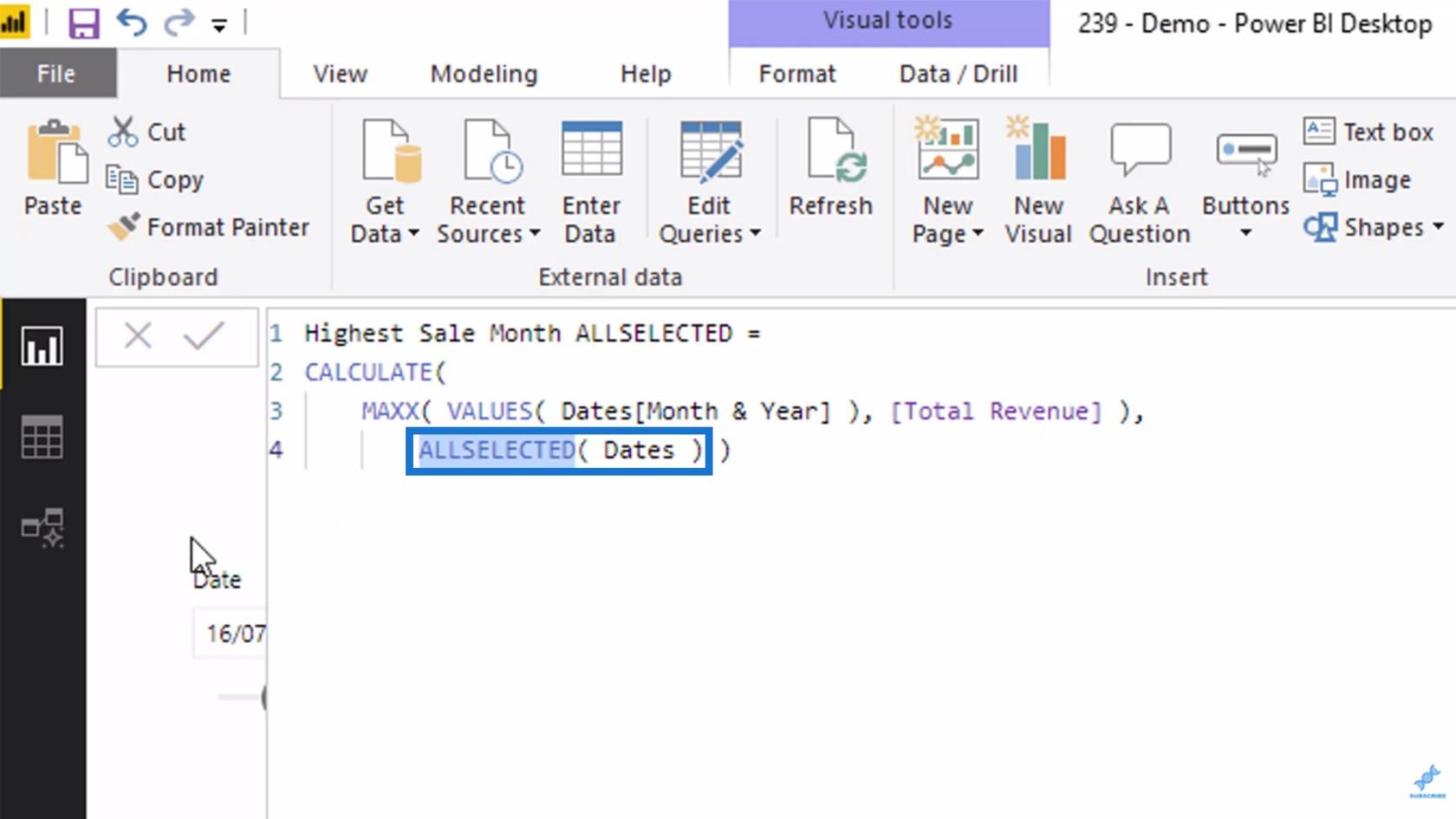This screenshot has height=819, width=1456.
Task: Click the [Total Revenue] measure reference
Action: (996, 411)
